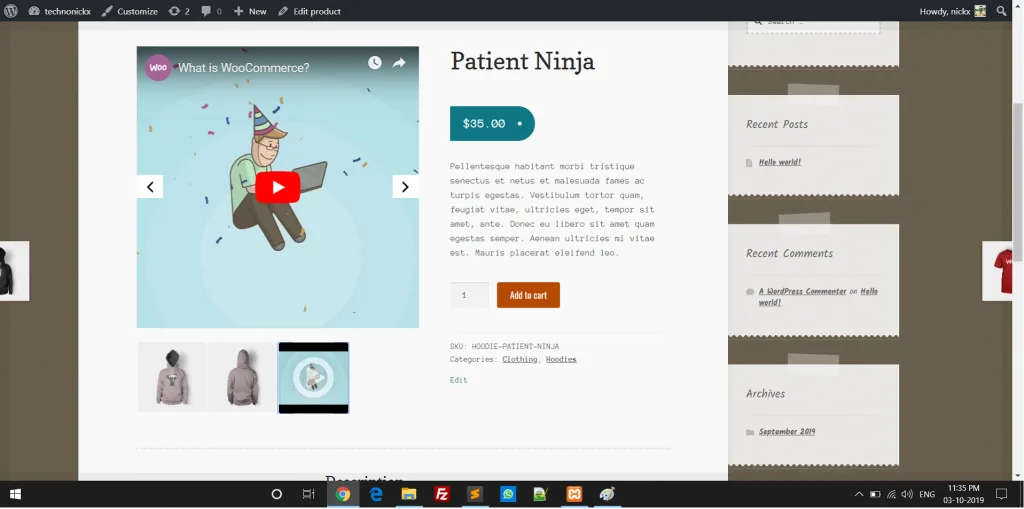Open the technonickx site dashboard link
The height and width of the screenshot is (509, 1024).
coord(59,11)
